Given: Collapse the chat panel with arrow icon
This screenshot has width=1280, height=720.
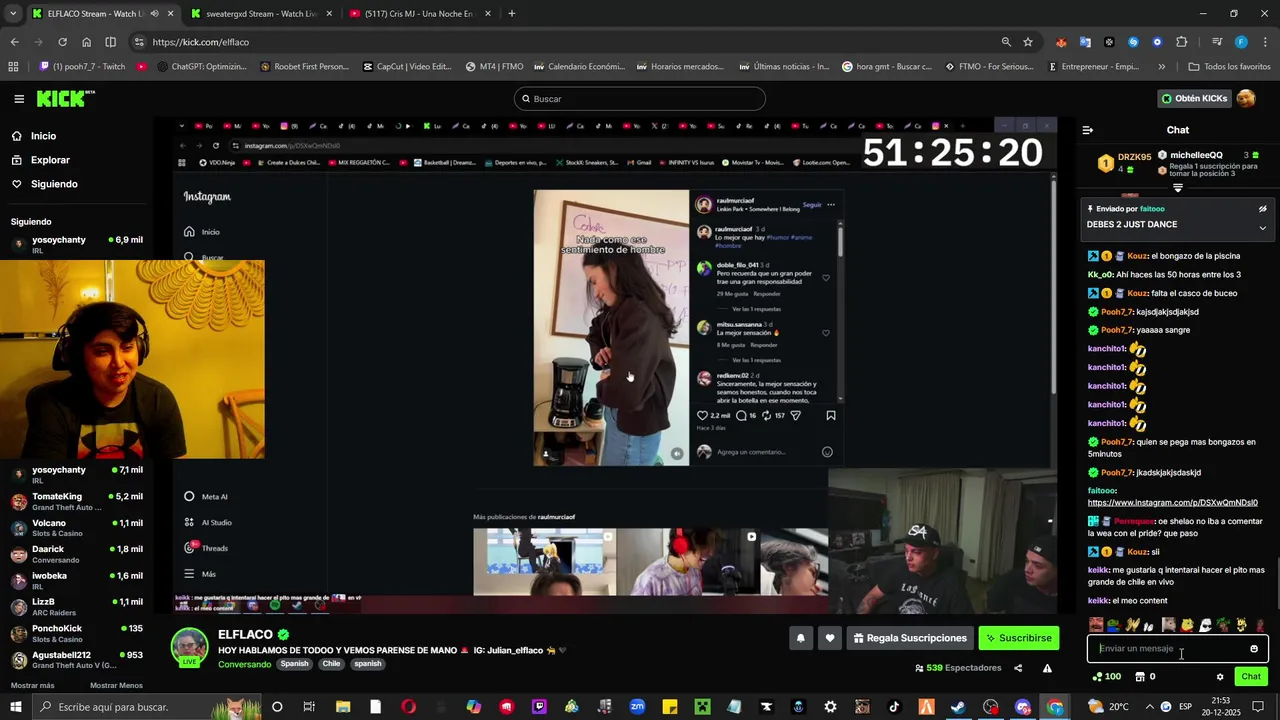Looking at the screenshot, I should coord(1088,130).
